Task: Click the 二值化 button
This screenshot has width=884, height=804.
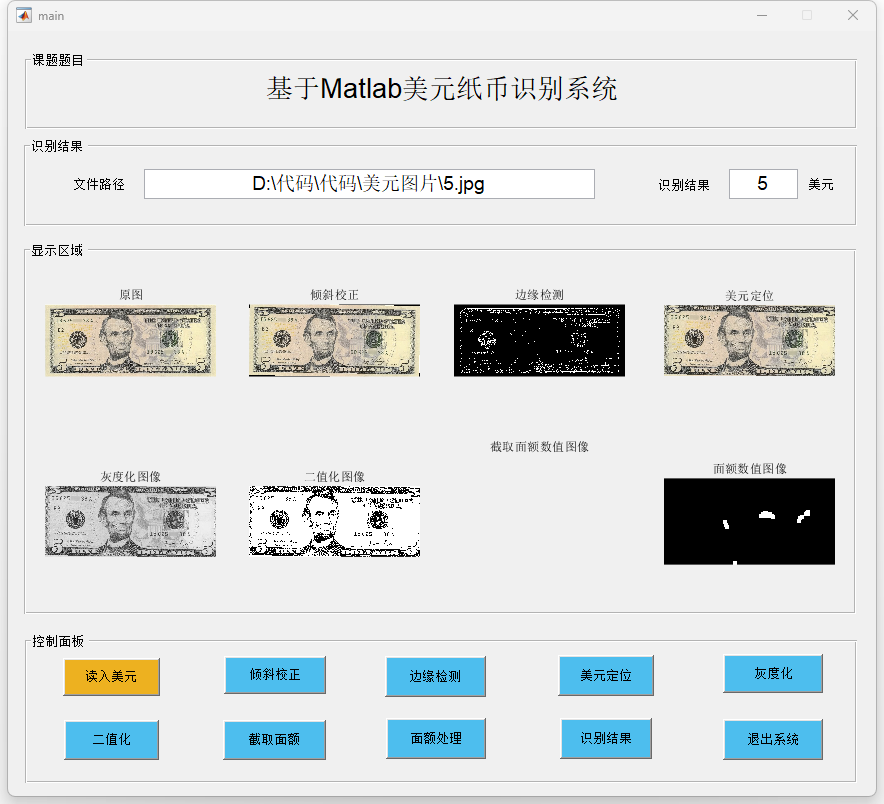Action: click(112, 740)
